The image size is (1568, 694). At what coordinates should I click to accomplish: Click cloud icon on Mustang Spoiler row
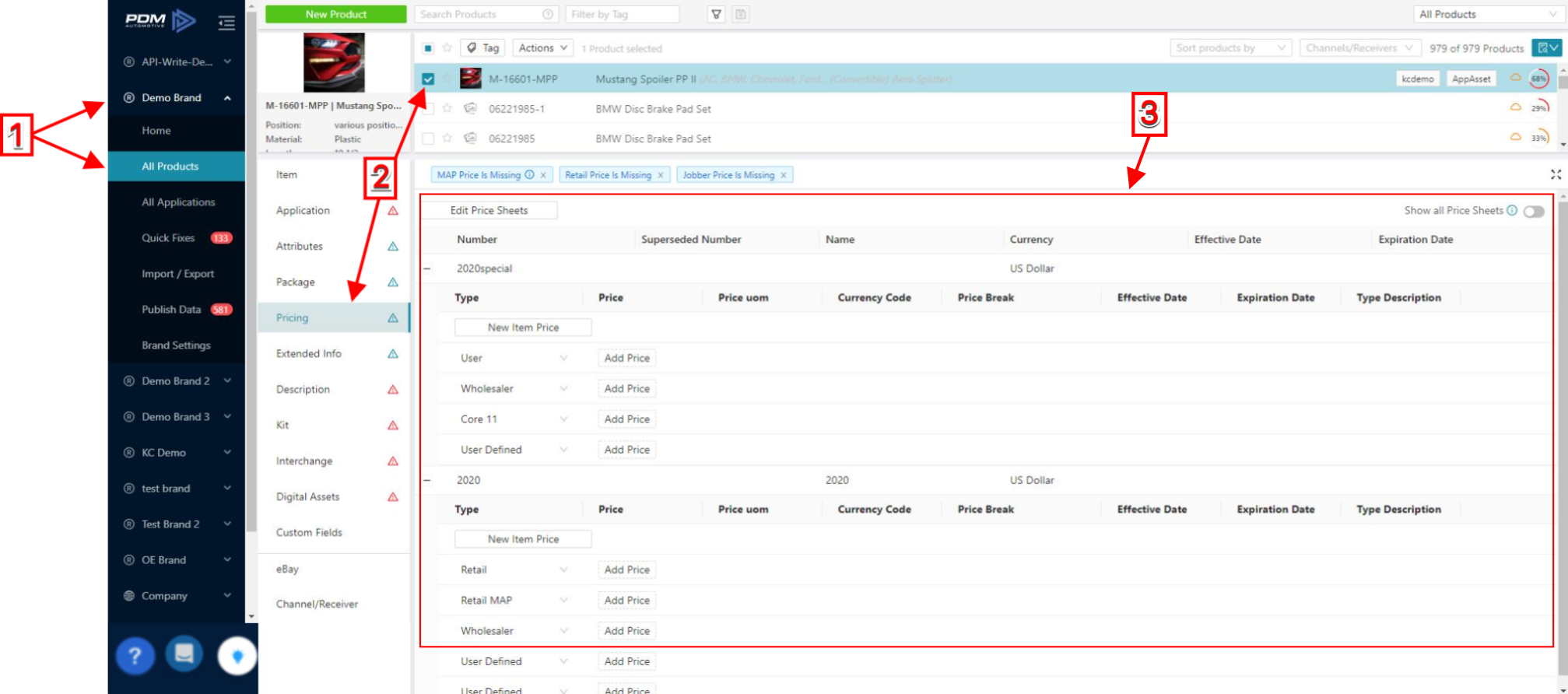(1515, 78)
